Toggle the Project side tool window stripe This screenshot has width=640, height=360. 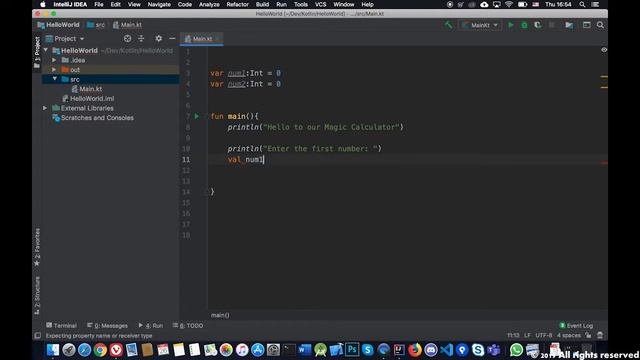[x=37, y=52]
